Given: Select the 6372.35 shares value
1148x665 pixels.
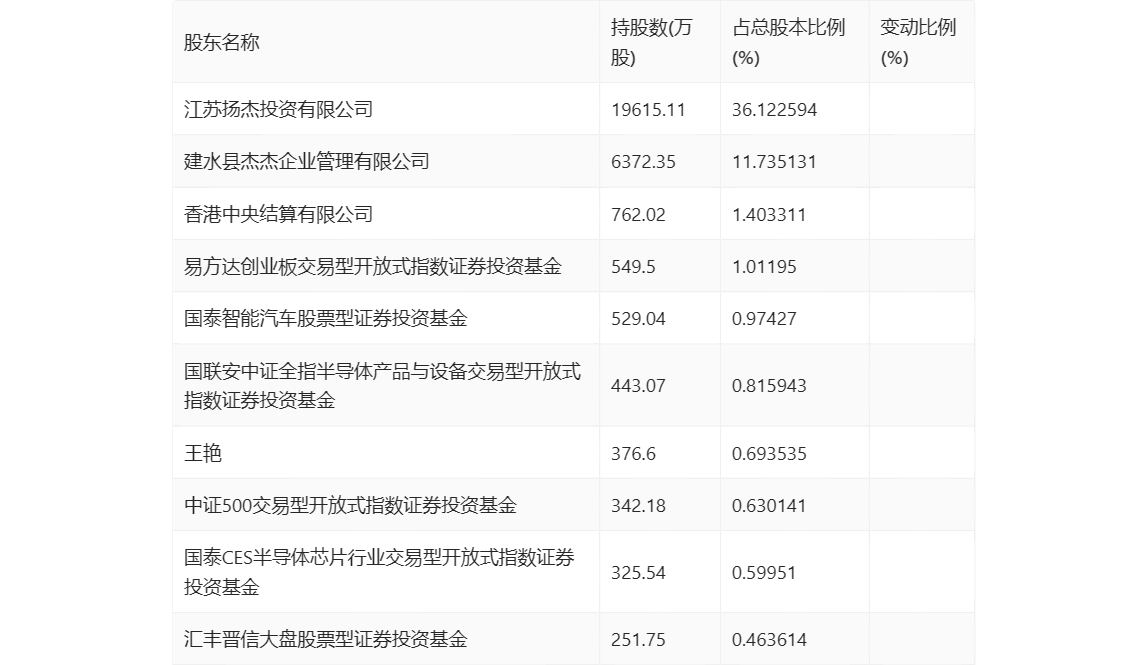Looking at the screenshot, I should 643,162.
